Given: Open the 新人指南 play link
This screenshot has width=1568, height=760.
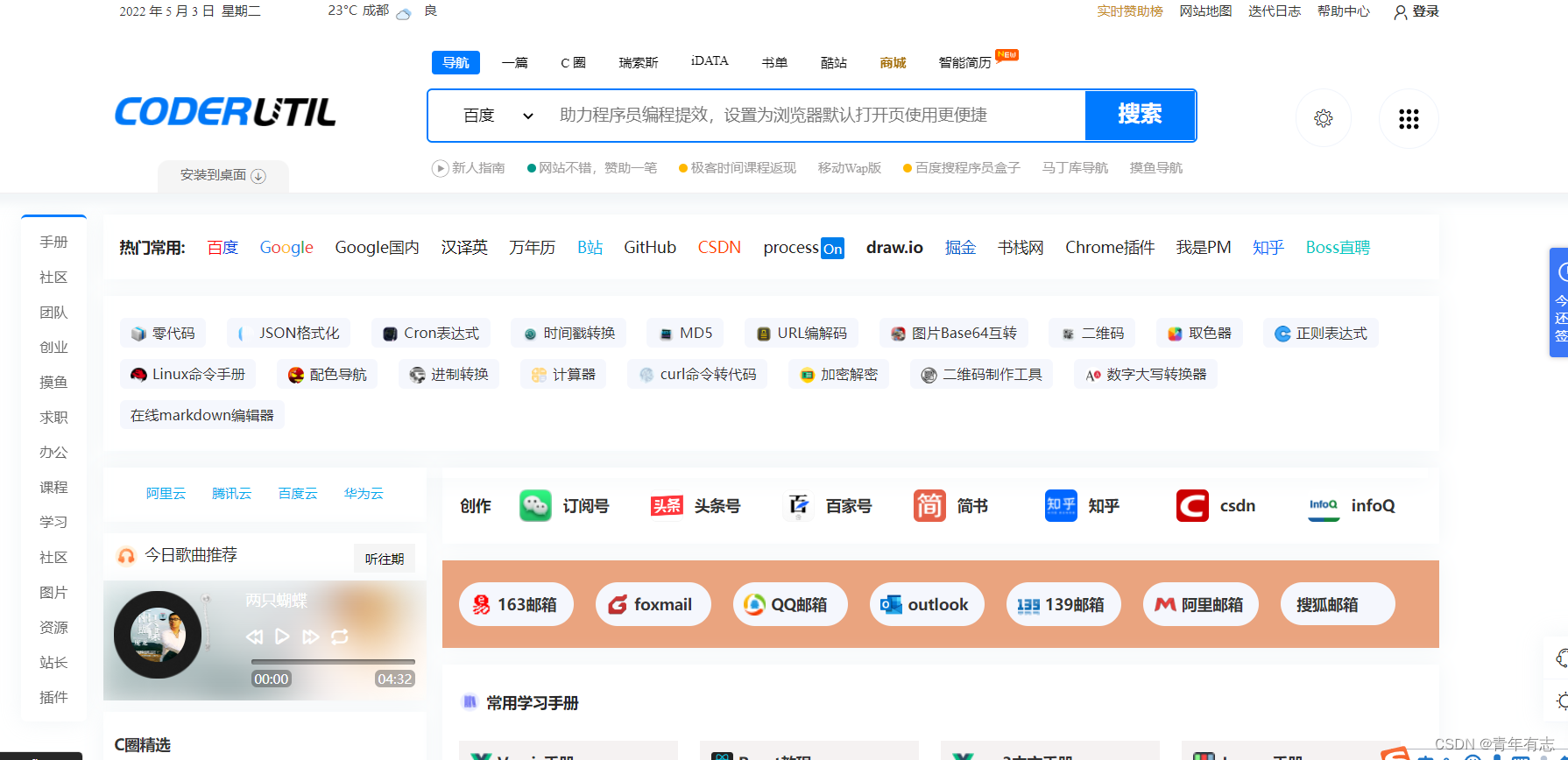Looking at the screenshot, I should (469, 168).
